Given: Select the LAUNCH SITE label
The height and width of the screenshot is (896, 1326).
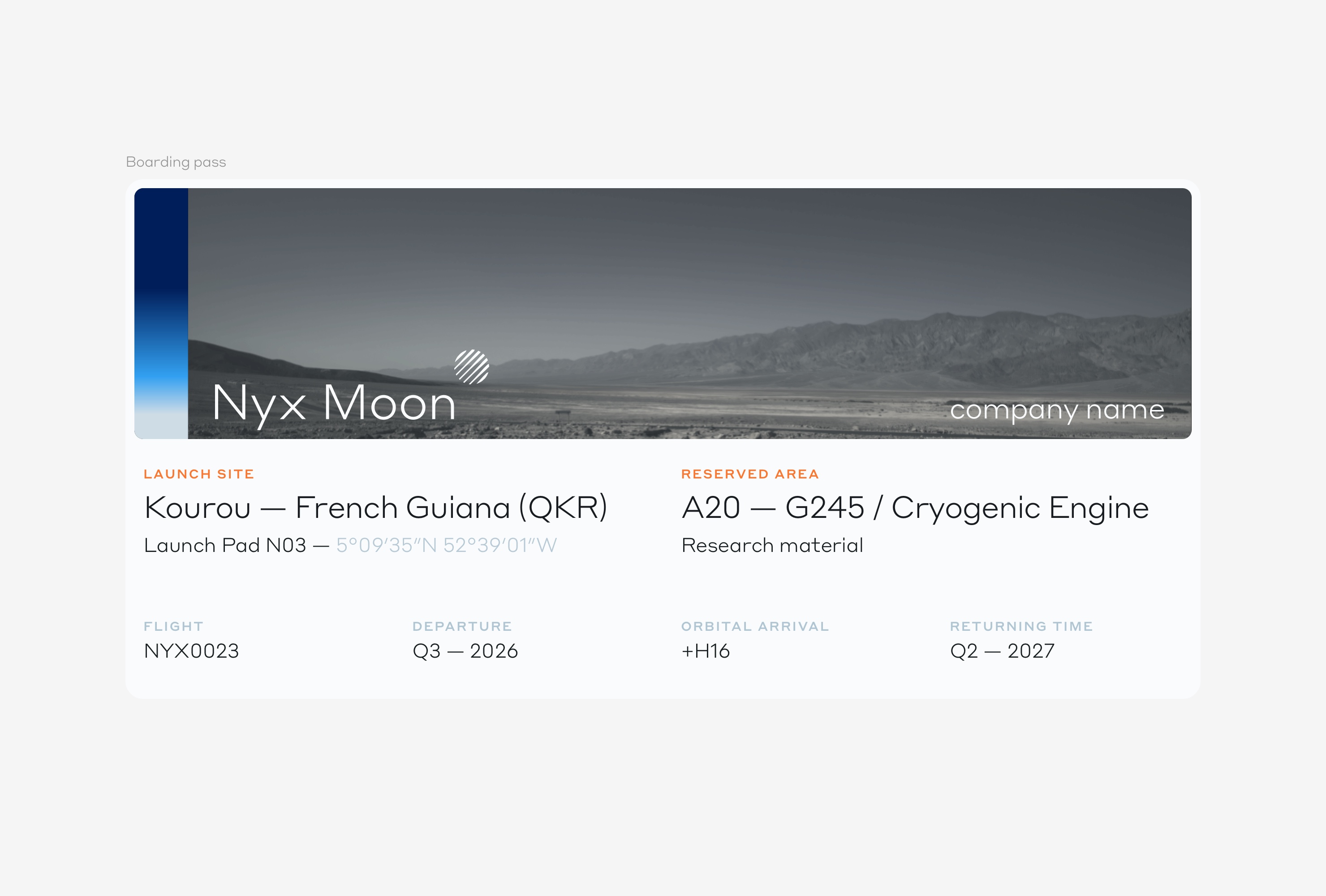Looking at the screenshot, I should tap(199, 474).
